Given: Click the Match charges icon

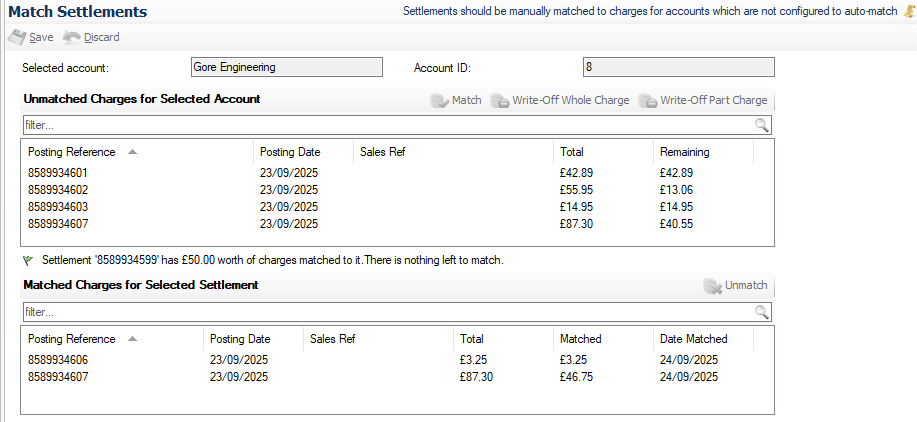Looking at the screenshot, I should coord(439,100).
